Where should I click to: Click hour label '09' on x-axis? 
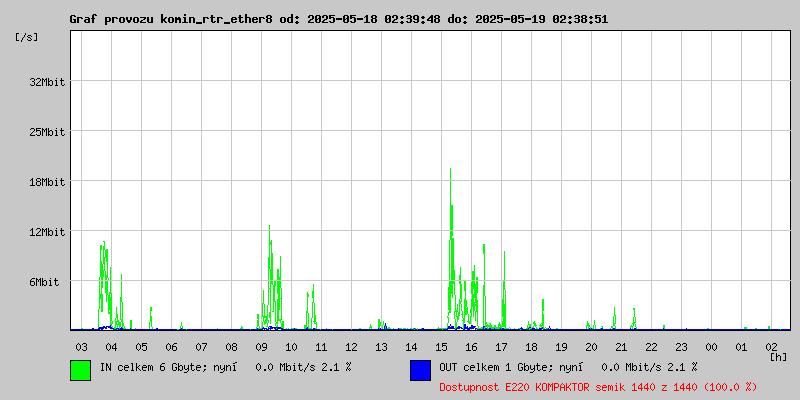[261, 347]
